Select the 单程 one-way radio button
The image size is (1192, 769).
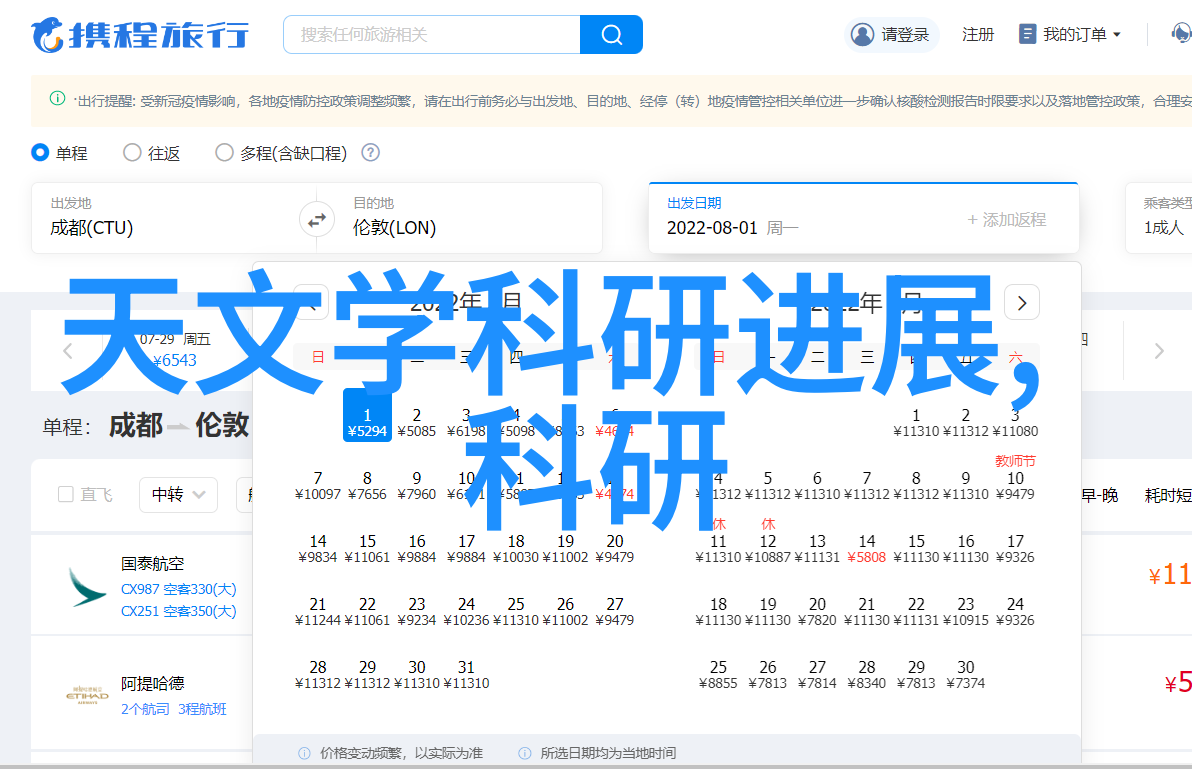(x=40, y=153)
